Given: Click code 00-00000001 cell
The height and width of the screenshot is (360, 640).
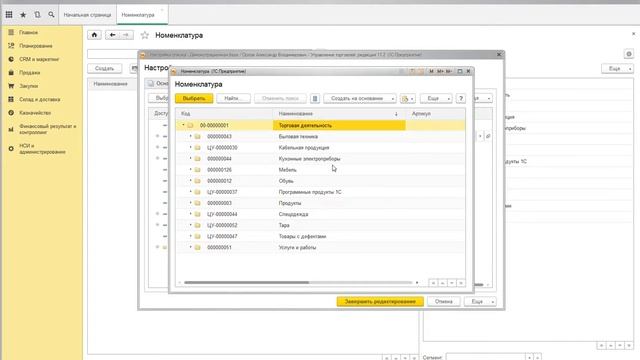Looking at the screenshot, I should (214, 125).
